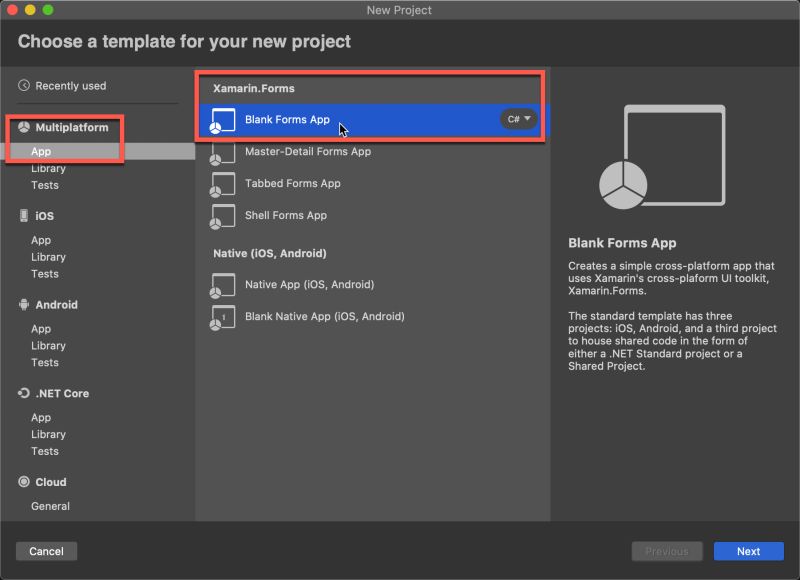The height and width of the screenshot is (580, 800).
Task: Choose the Blank Native App template icon
Action: coord(222,317)
